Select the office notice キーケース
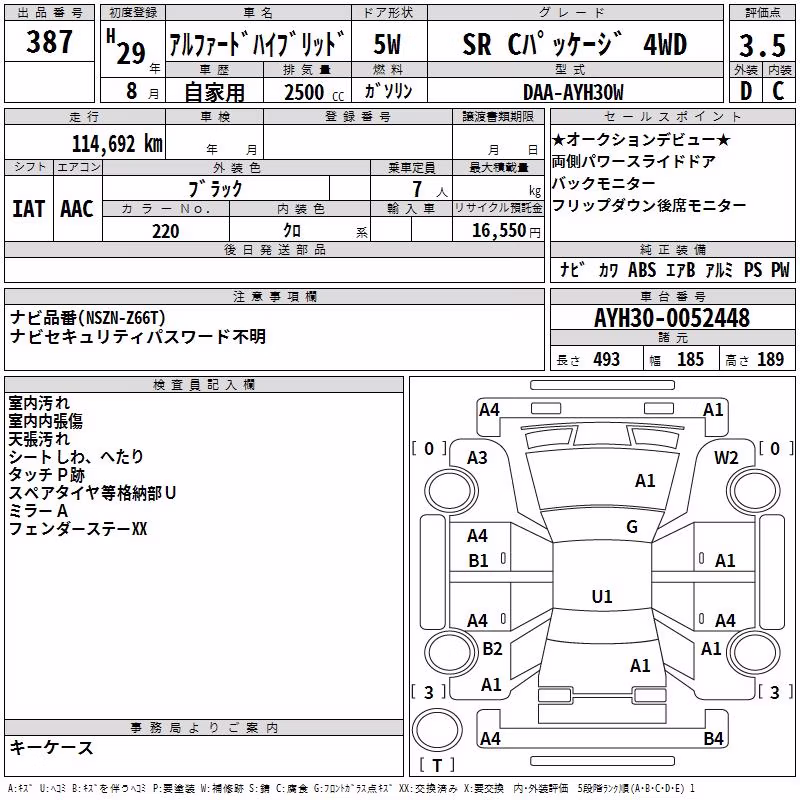This screenshot has height=800, width=800. tap(52, 747)
